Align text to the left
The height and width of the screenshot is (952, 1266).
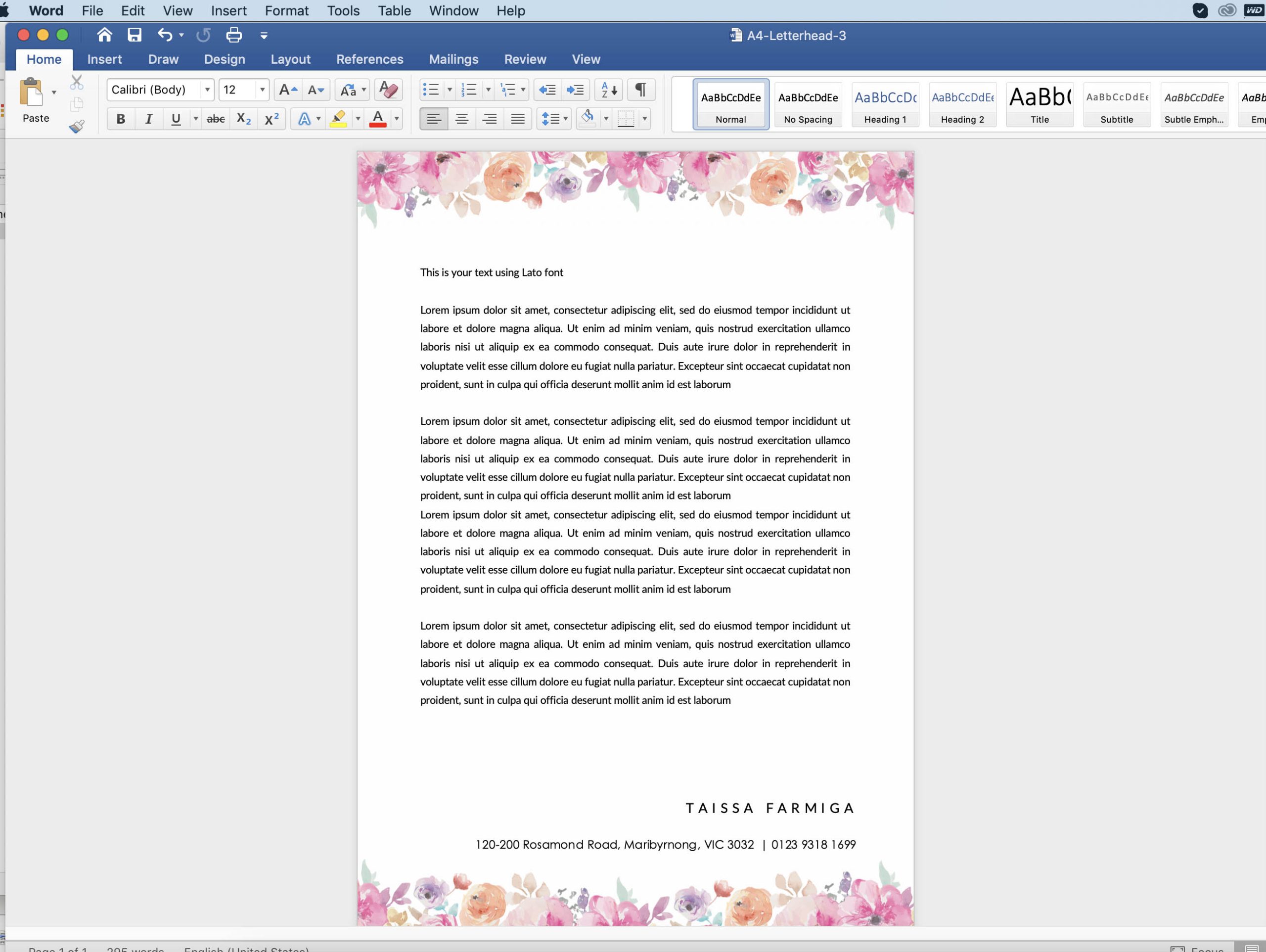434,119
